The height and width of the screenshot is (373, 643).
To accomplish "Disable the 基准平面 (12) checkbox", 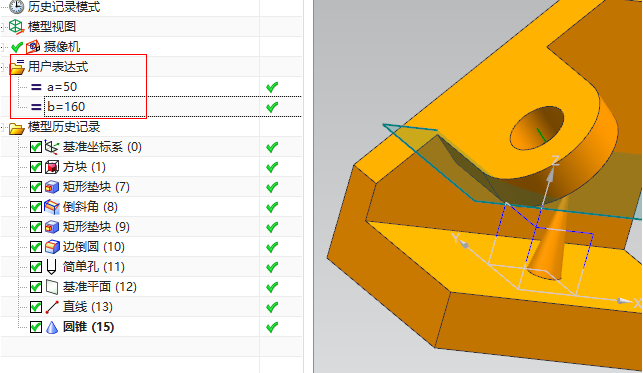I will 36,287.
